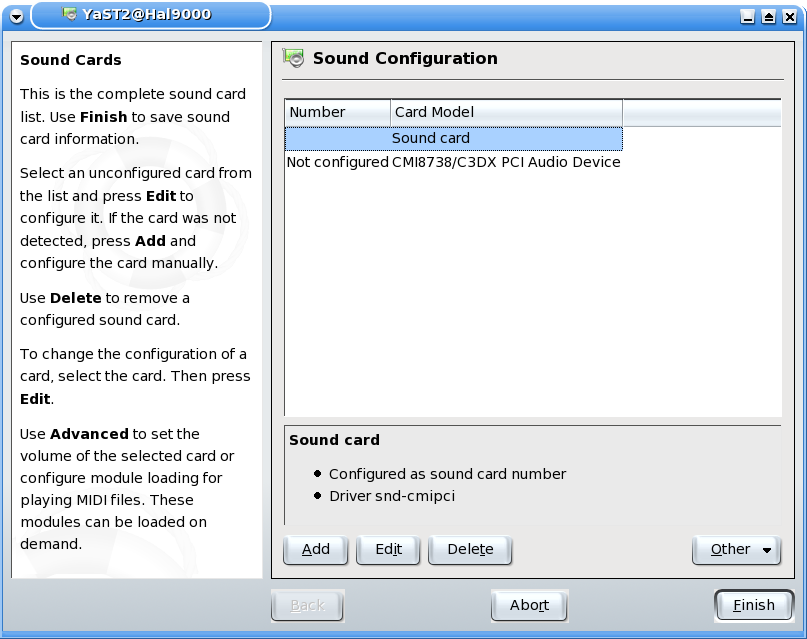Expand the Other dropdown button
Screen dimensions: 807x639
(736, 549)
